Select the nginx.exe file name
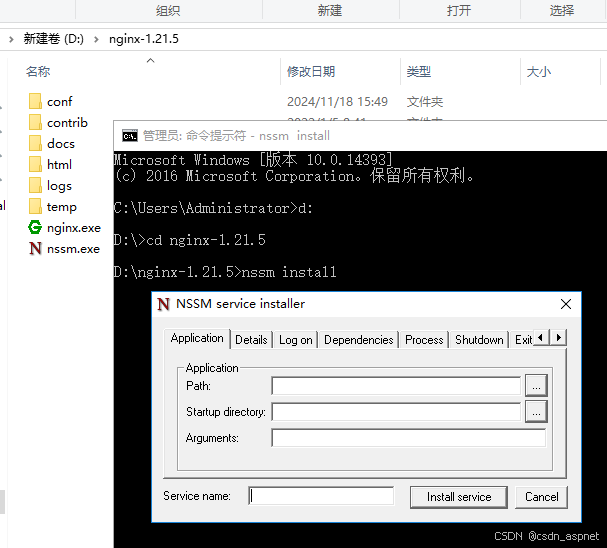The image size is (607, 548). pos(74,228)
